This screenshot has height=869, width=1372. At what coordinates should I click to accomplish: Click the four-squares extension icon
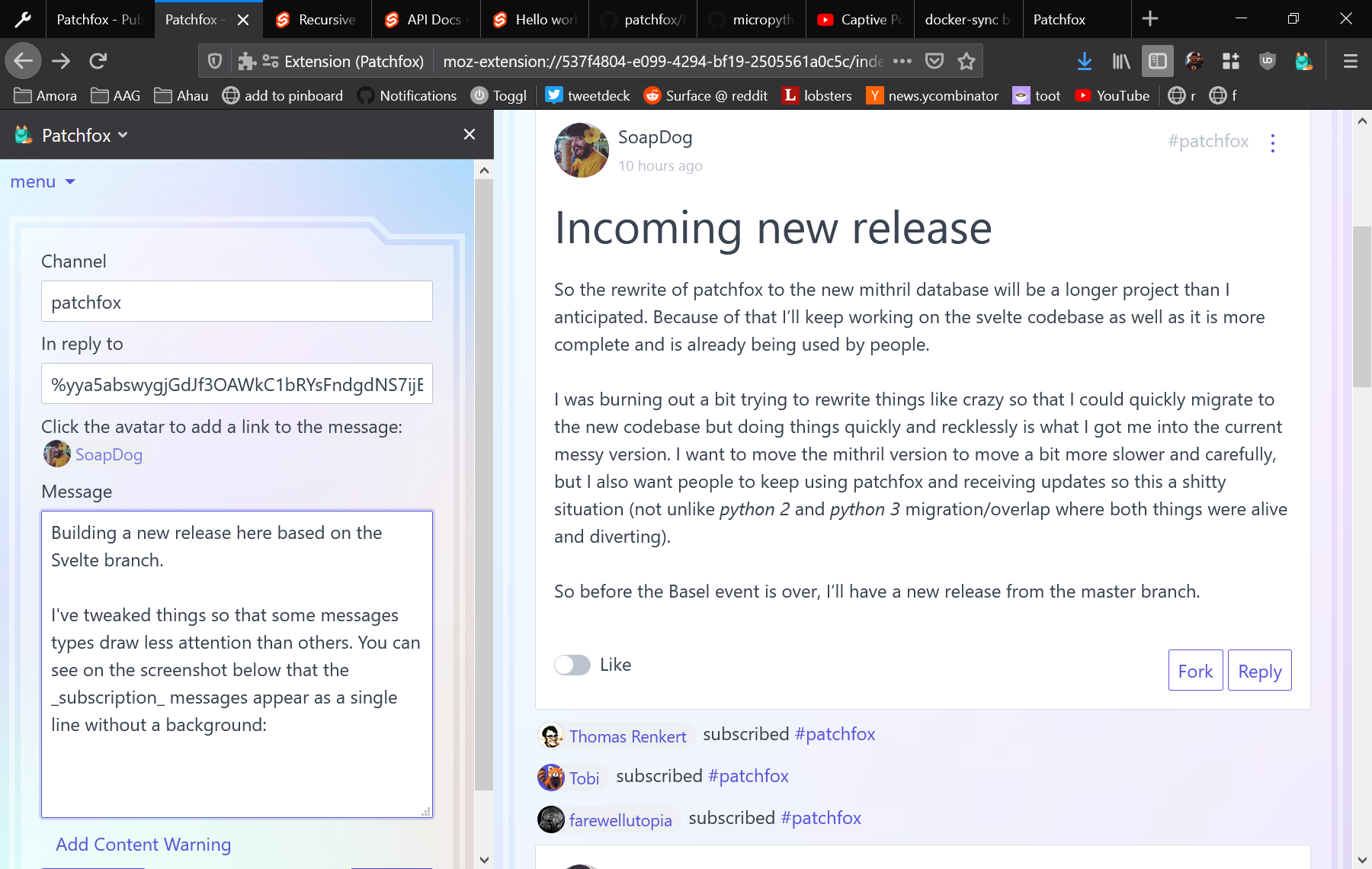point(1230,61)
